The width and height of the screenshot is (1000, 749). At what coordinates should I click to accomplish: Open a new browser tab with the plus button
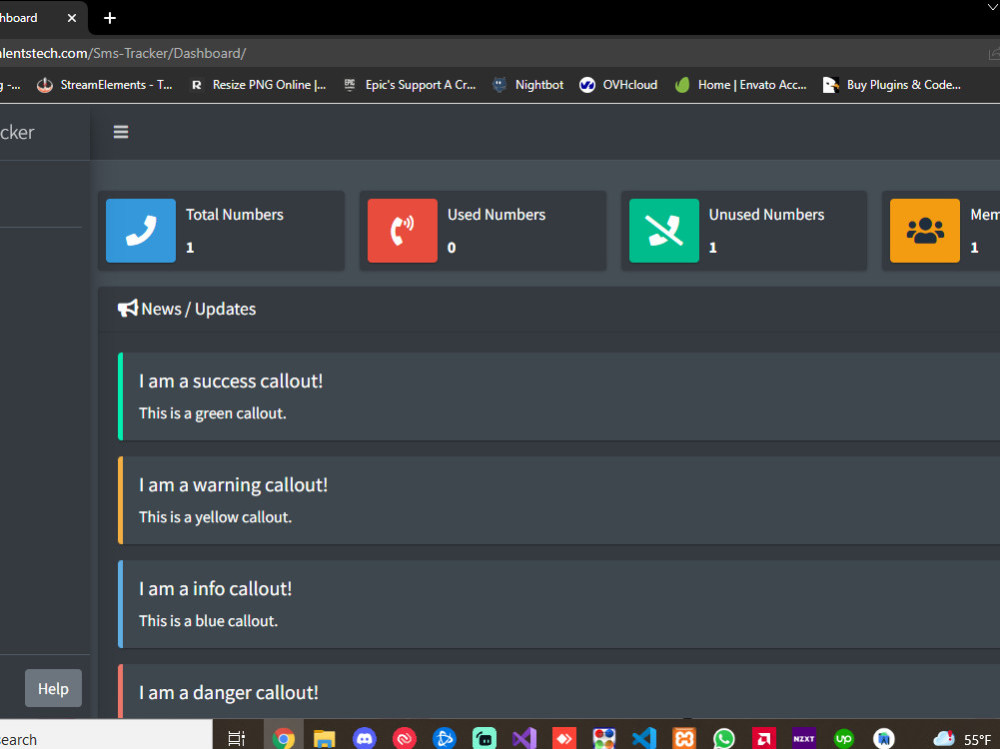[110, 18]
